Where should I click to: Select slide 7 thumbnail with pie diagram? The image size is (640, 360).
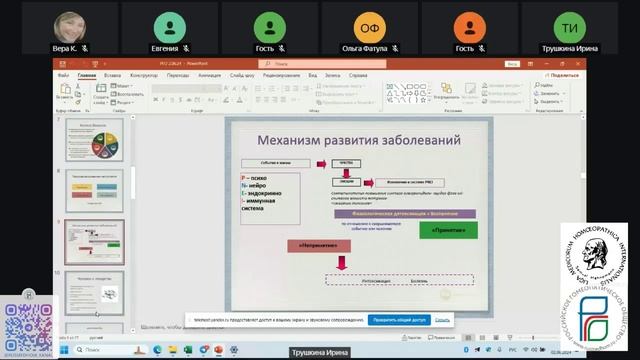[x=94, y=140]
